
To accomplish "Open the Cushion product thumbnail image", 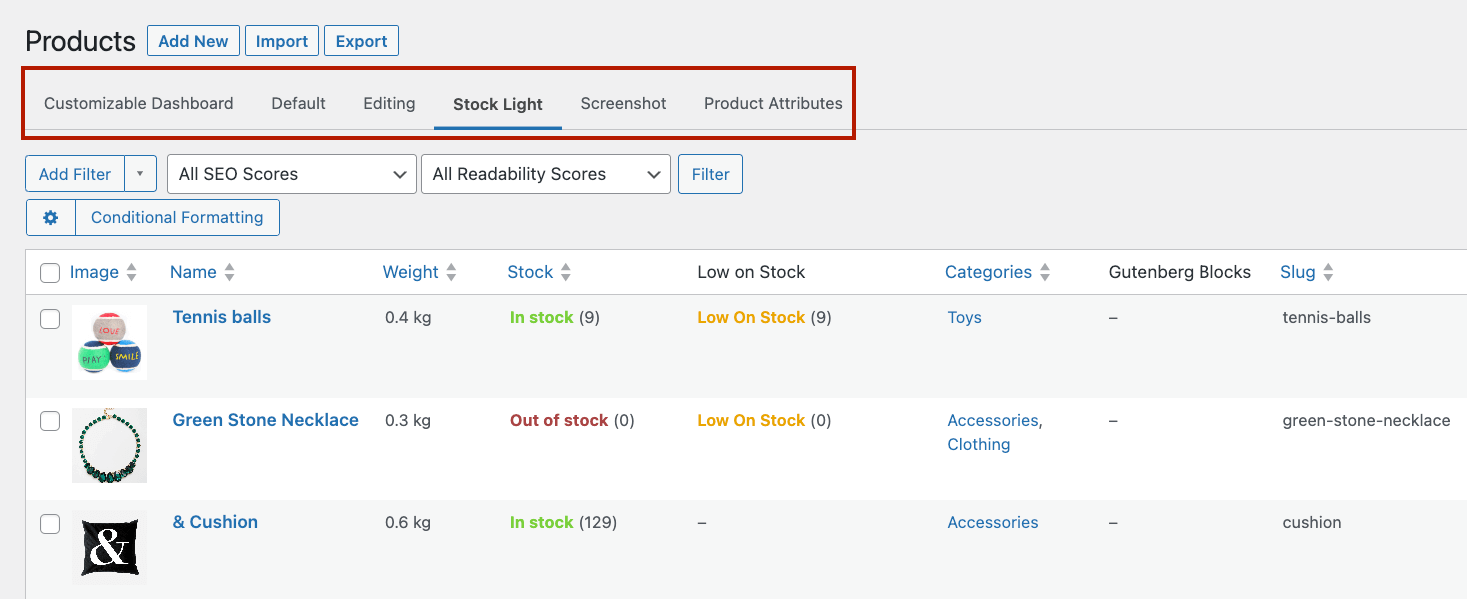I will pos(109,546).
